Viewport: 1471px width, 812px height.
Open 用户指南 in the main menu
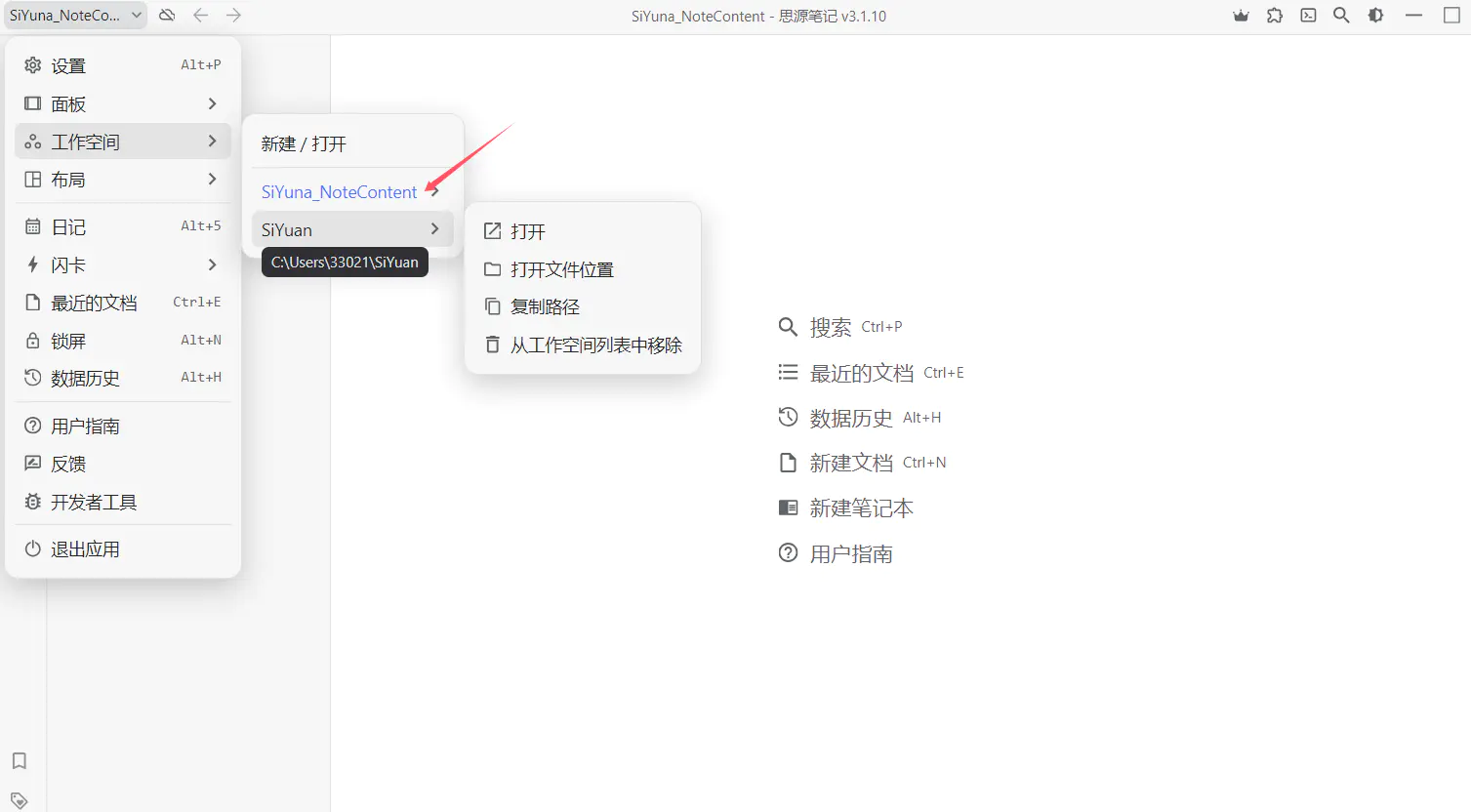point(123,426)
